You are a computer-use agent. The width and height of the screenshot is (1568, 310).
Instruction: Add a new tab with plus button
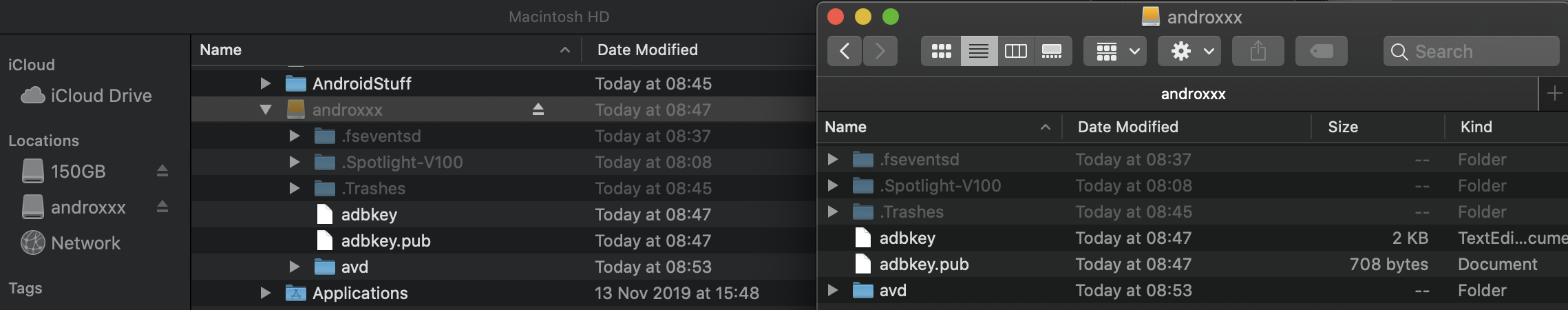click(x=1554, y=94)
